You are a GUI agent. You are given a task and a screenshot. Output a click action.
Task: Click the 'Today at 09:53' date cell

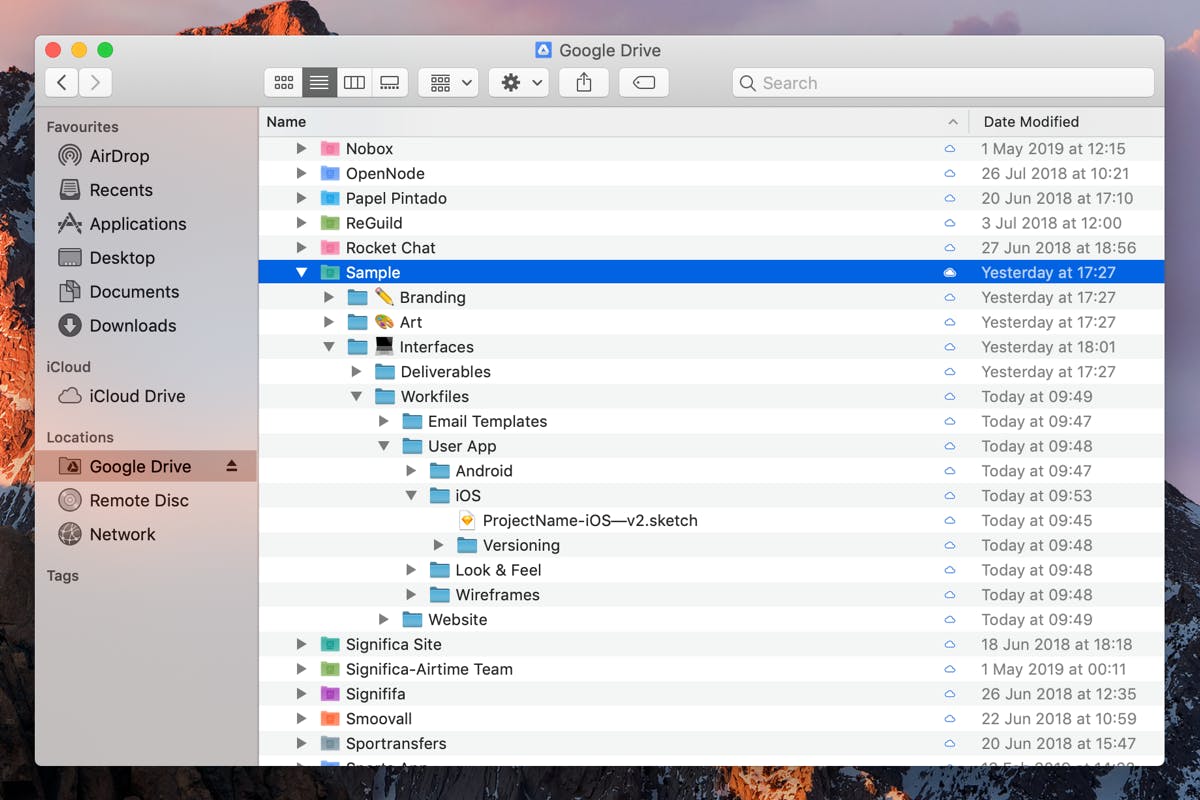[x=1037, y=496]
